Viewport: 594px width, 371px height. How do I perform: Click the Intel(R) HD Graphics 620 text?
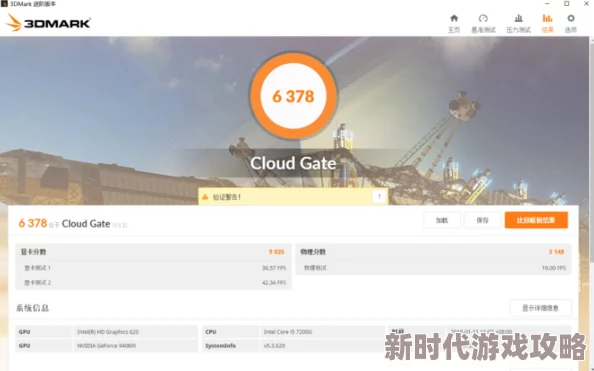click(x=108, y=332)
